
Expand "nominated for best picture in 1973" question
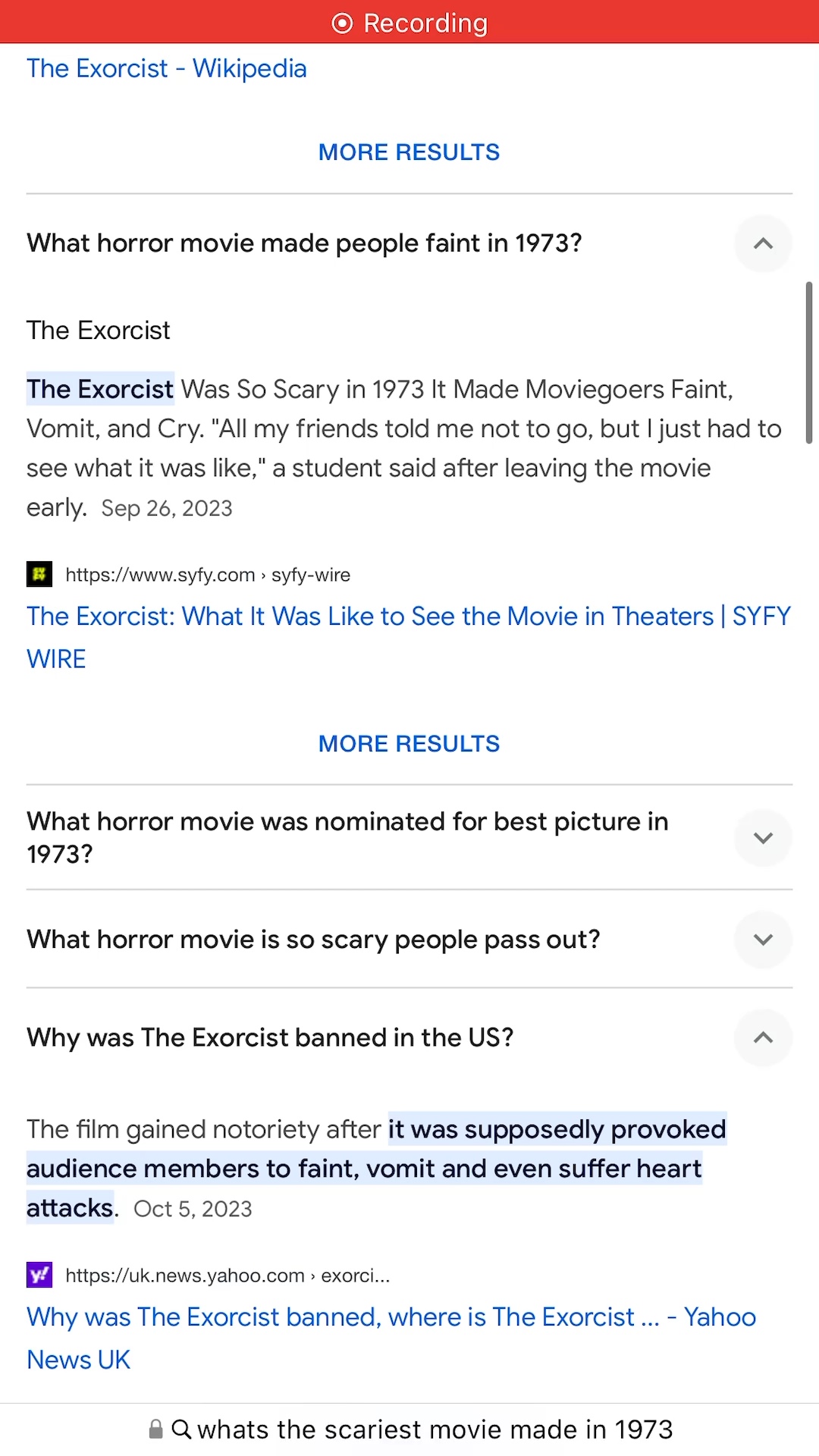tap(763, 838)
